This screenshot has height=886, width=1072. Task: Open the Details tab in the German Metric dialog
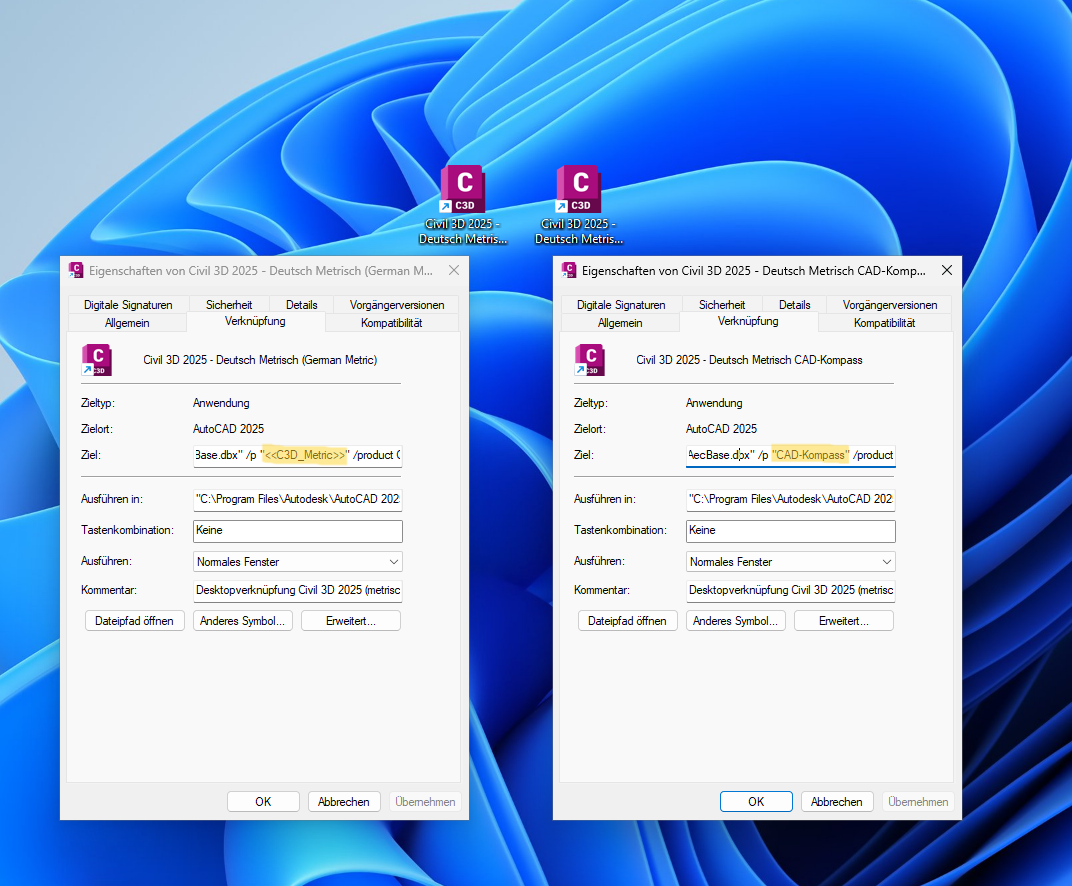(302, 305)
